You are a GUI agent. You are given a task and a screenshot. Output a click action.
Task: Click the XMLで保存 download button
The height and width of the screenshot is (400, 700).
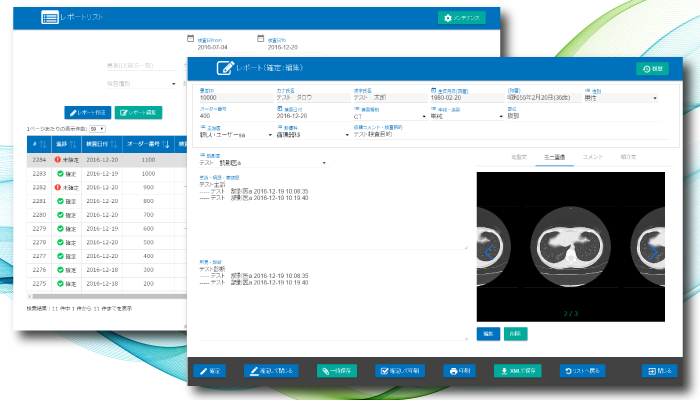tap(521, 371)
